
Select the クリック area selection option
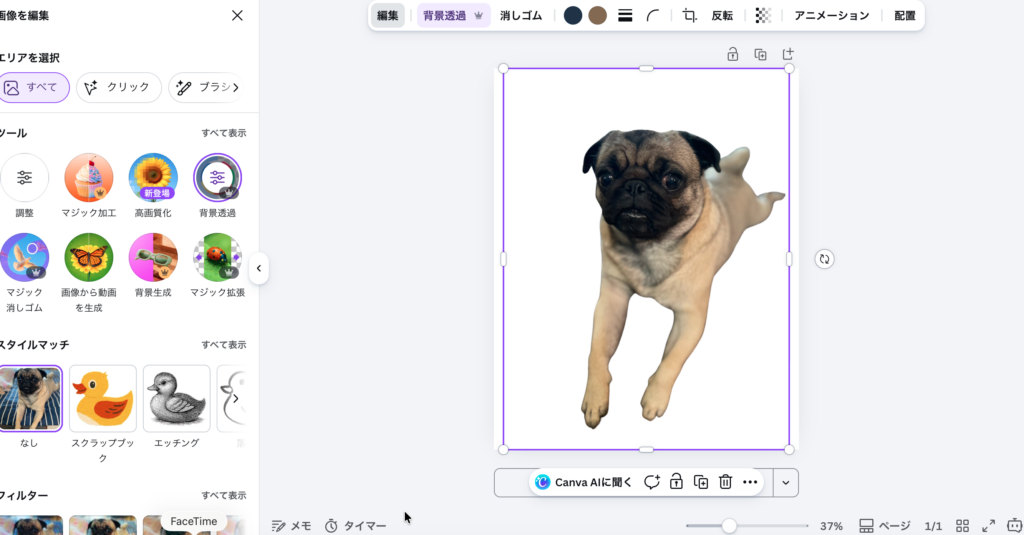tap(118, 87)
